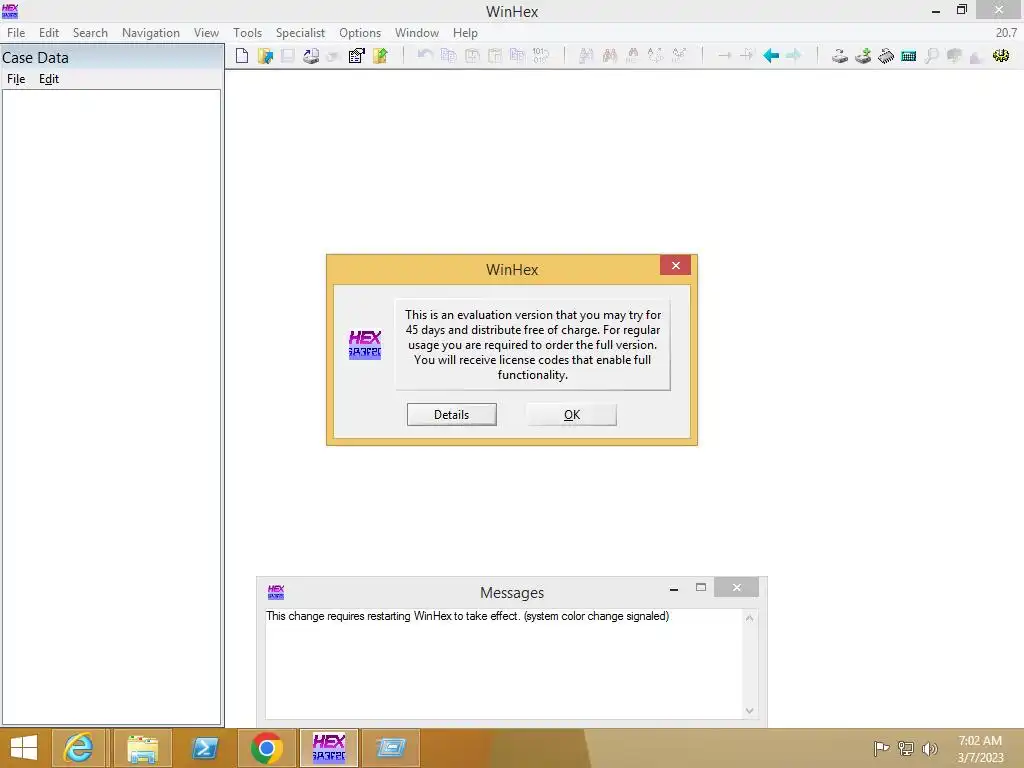Click the grayed Find Text binoculars icon
Screen dimensions: 1024x768
coord(586,56)
